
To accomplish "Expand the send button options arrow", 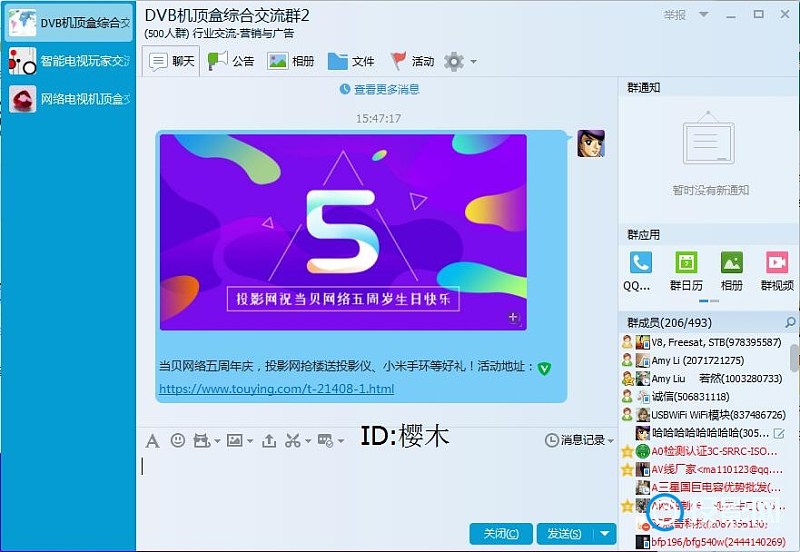I will pos(605,534).
